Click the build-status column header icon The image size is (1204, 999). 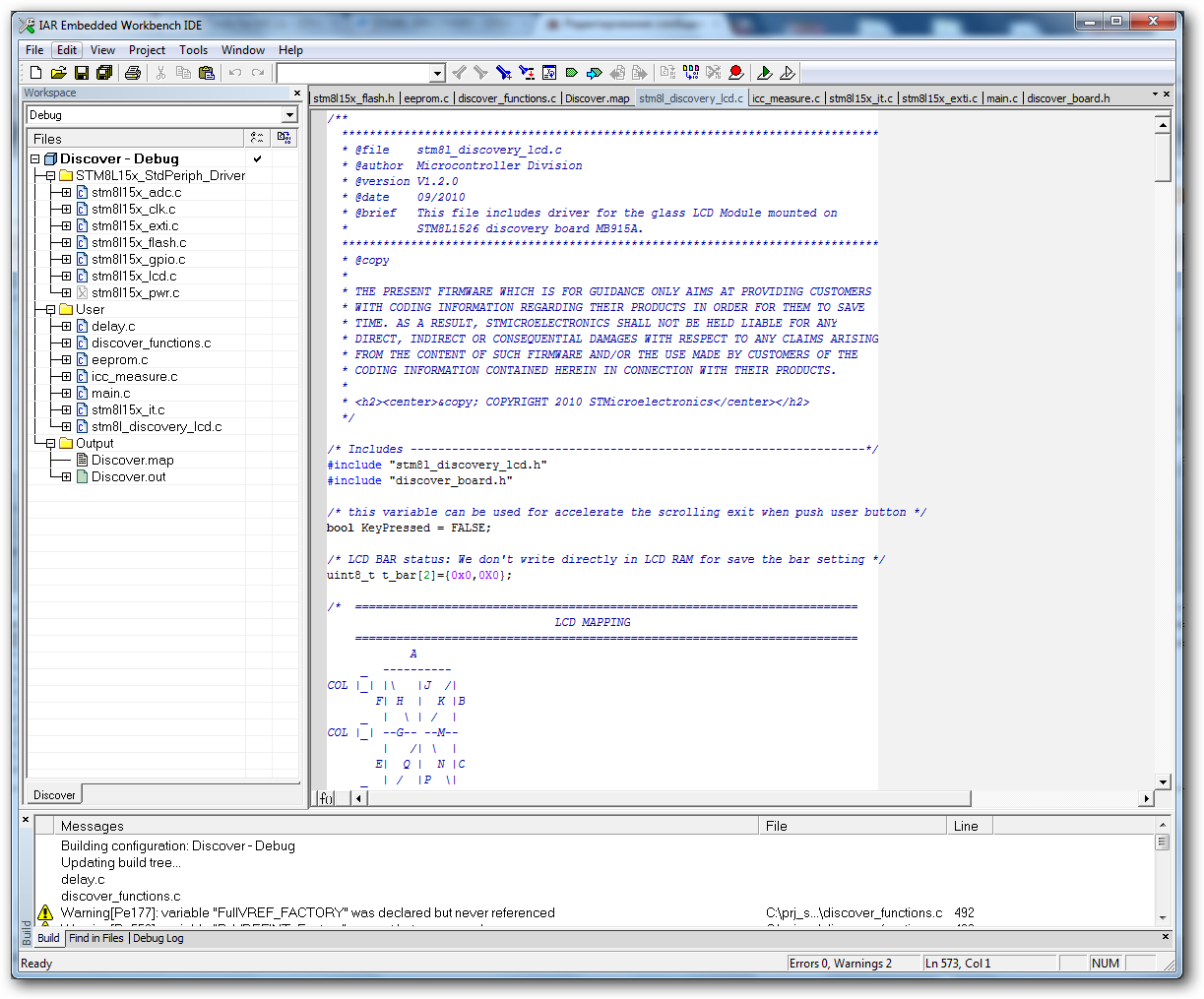[x=257, y=139]
